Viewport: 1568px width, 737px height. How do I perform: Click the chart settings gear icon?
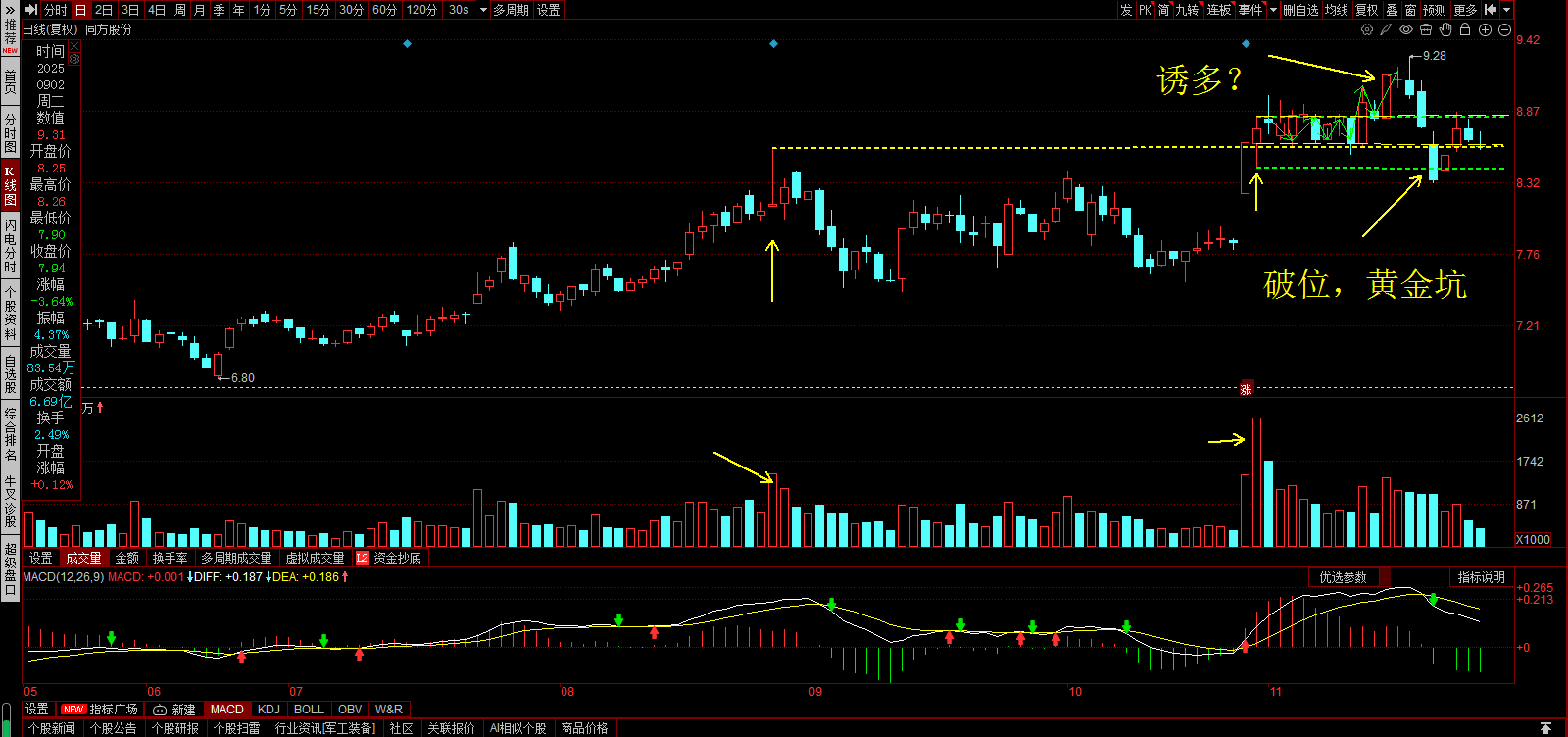(1367, 29)
